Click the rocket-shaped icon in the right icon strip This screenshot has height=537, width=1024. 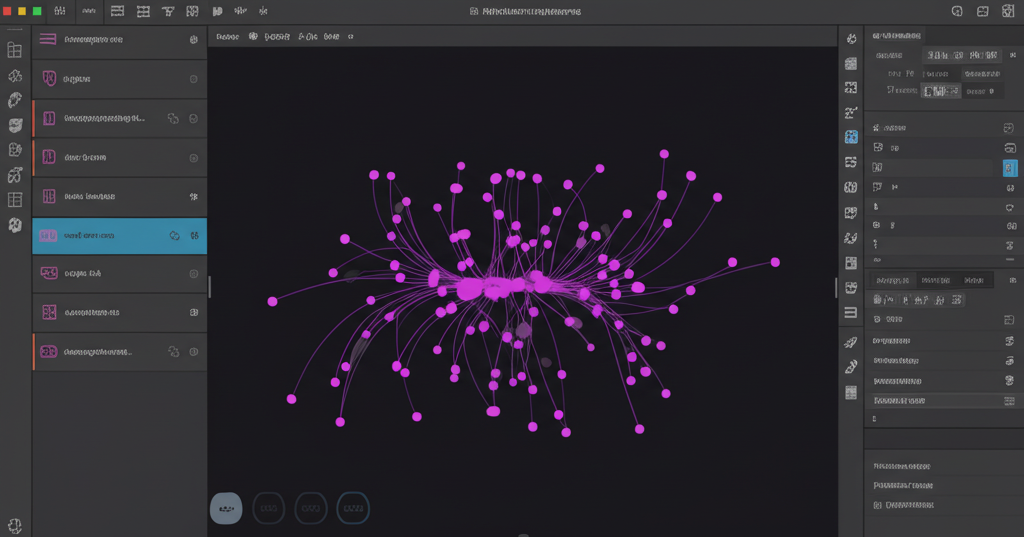pyautogui.click(x=850, y=342)
